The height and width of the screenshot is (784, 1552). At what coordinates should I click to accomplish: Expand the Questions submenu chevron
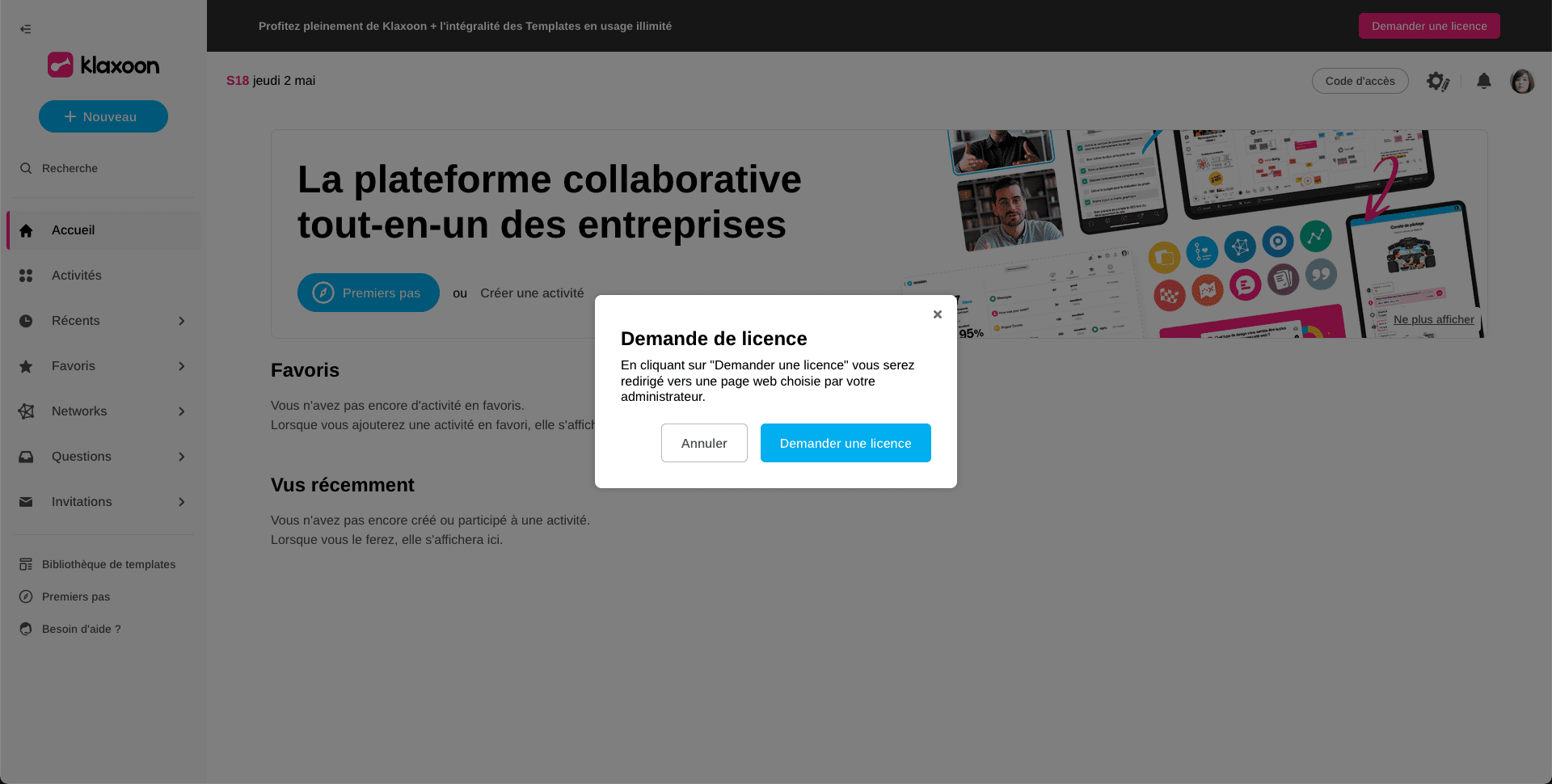[x=182, y=457]
